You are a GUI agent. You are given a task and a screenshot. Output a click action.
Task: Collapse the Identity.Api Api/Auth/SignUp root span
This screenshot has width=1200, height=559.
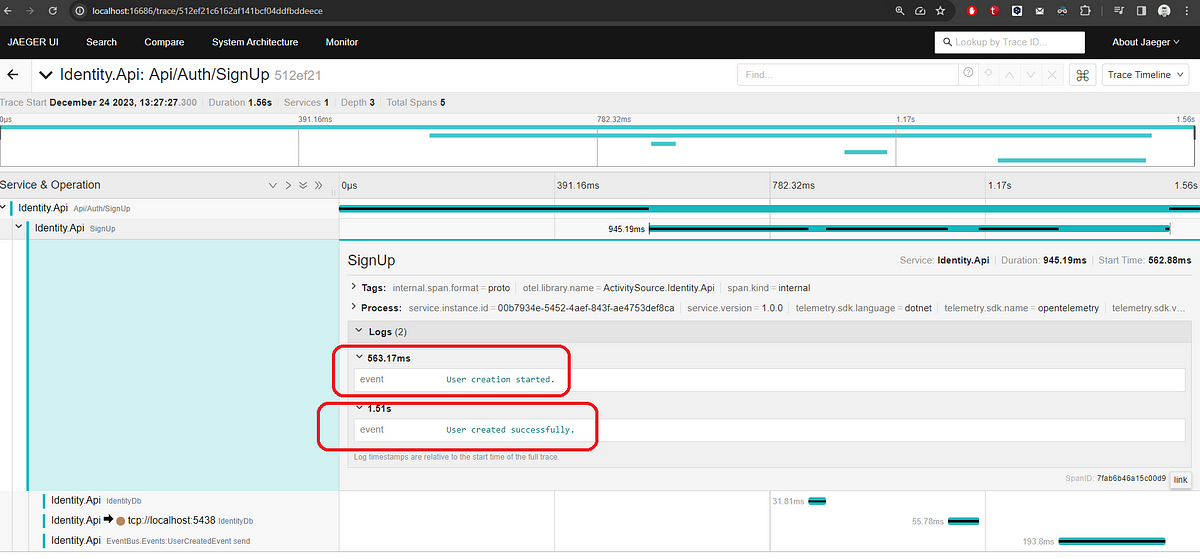click(x=4, y=208)
